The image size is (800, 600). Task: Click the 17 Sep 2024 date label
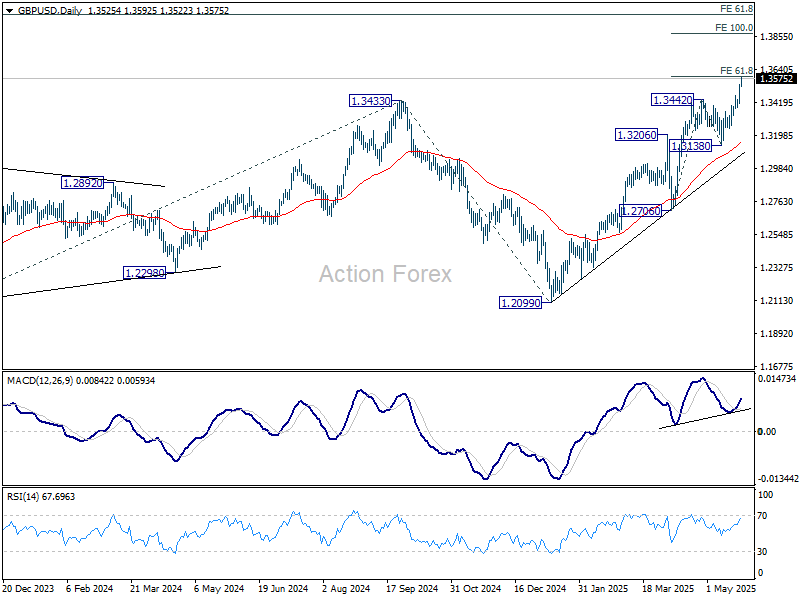412,588
